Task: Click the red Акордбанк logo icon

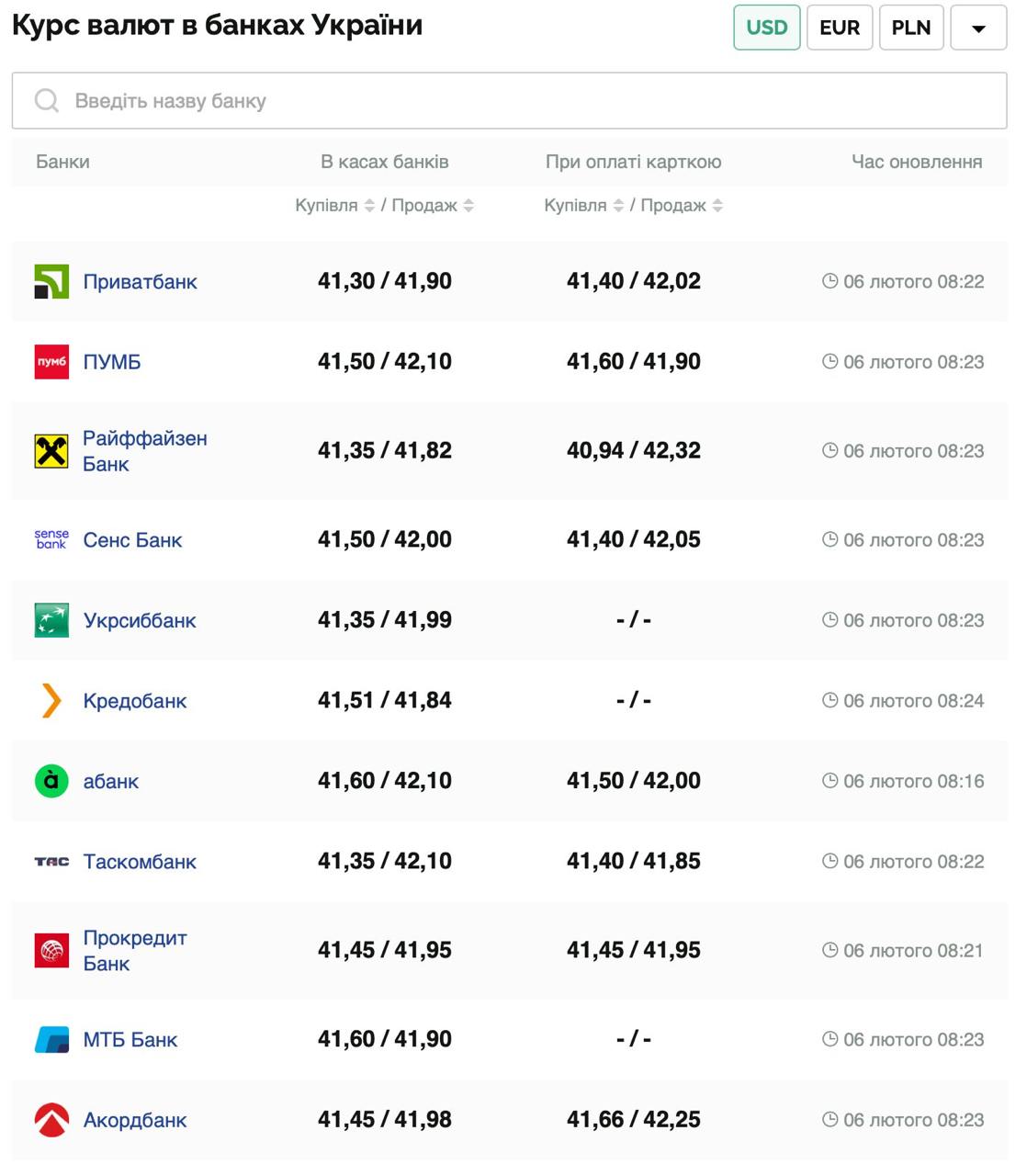Action: click(51, 1120)
